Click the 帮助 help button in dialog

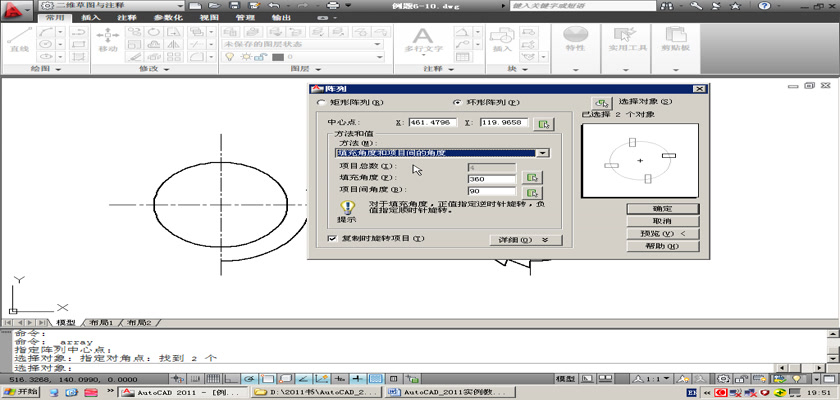click(x=663, y=246)
